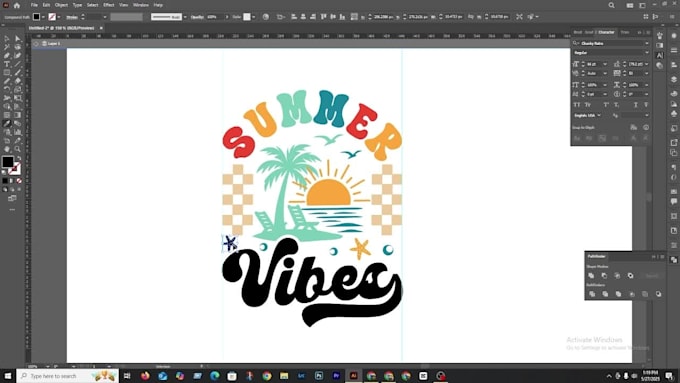Open the English: USA language dropdown
680x383 pixels.
point(599,115)
